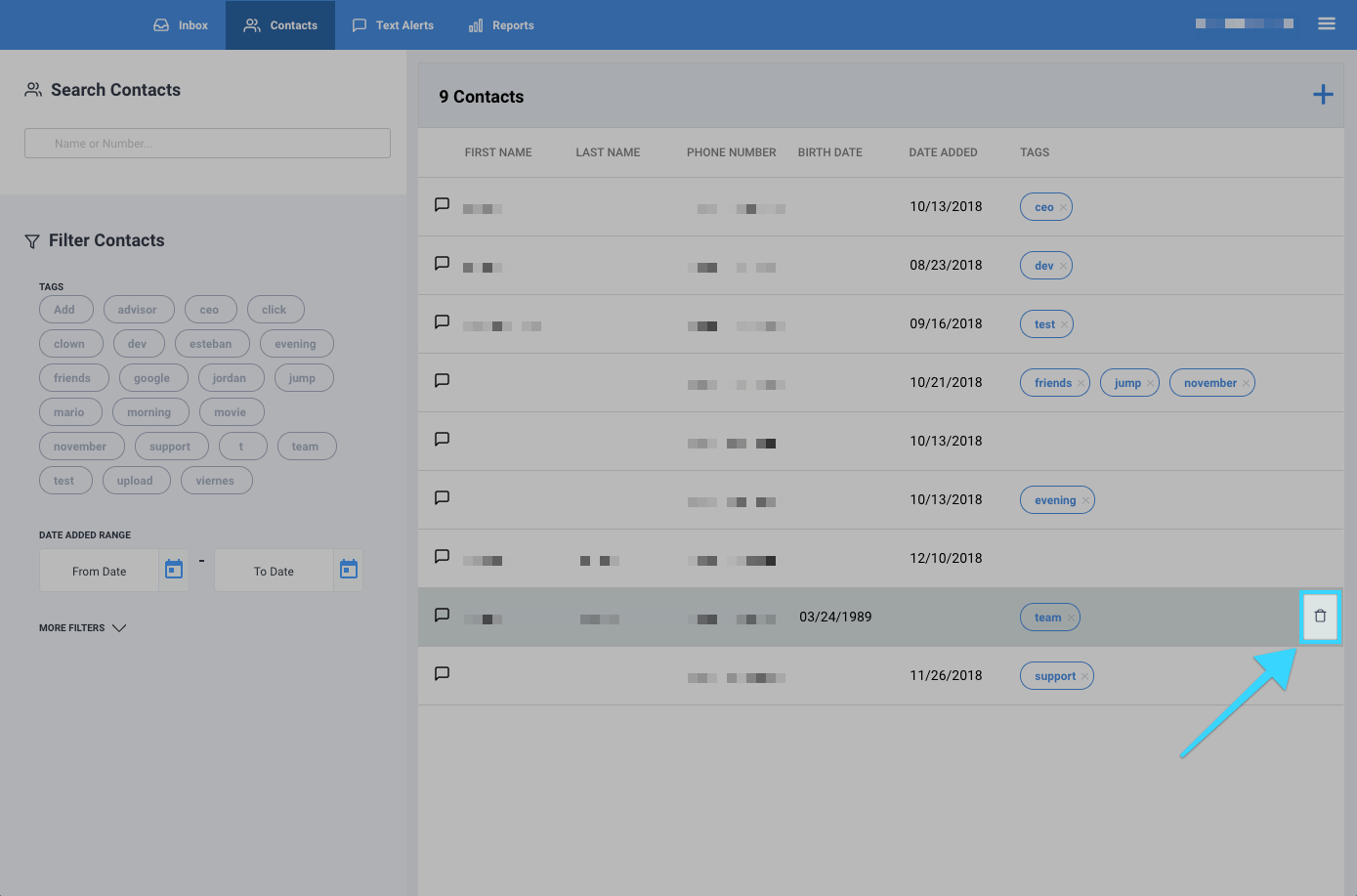Toggle the ceo filter tag
The height and width of the screenshot is (896, 1357).
211,310
